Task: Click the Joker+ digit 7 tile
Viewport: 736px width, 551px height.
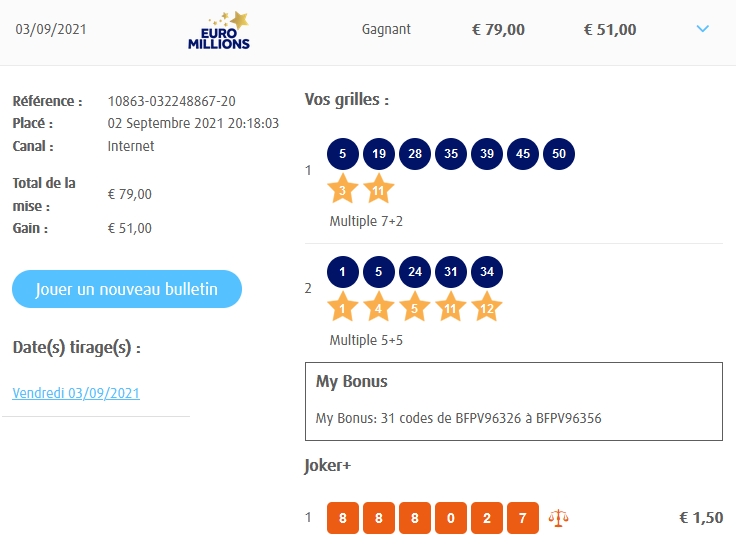Action: pyautogui.click(x=522, y=518)
